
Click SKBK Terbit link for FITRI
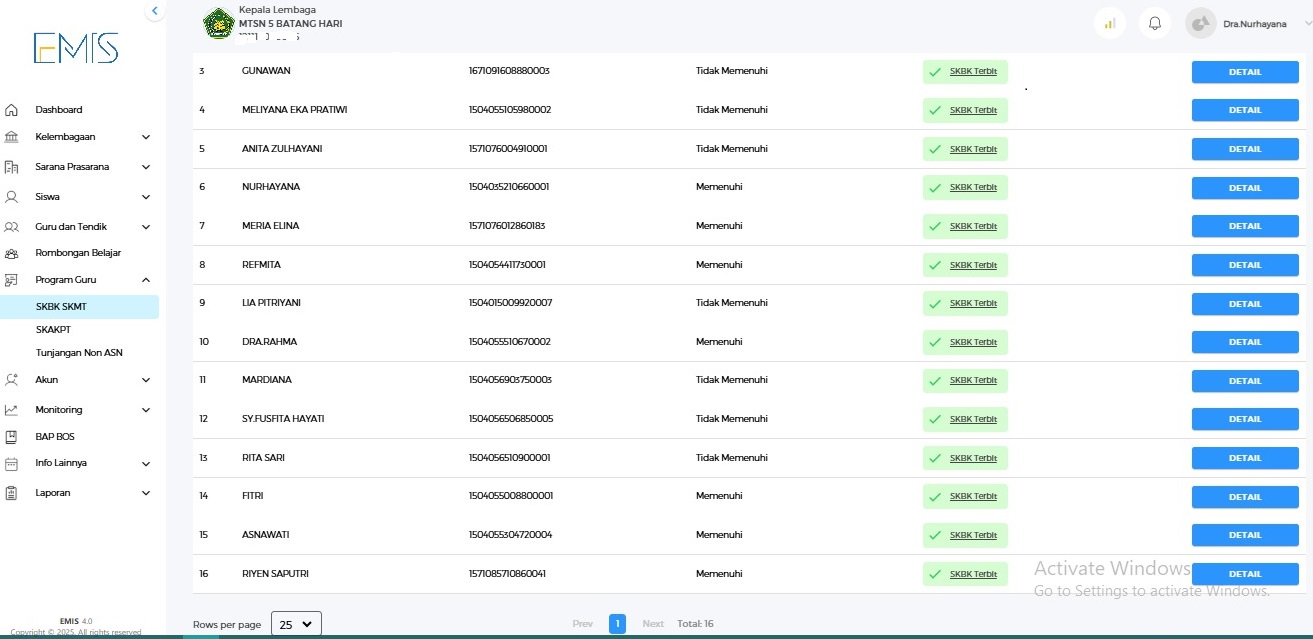coord(972,496)
